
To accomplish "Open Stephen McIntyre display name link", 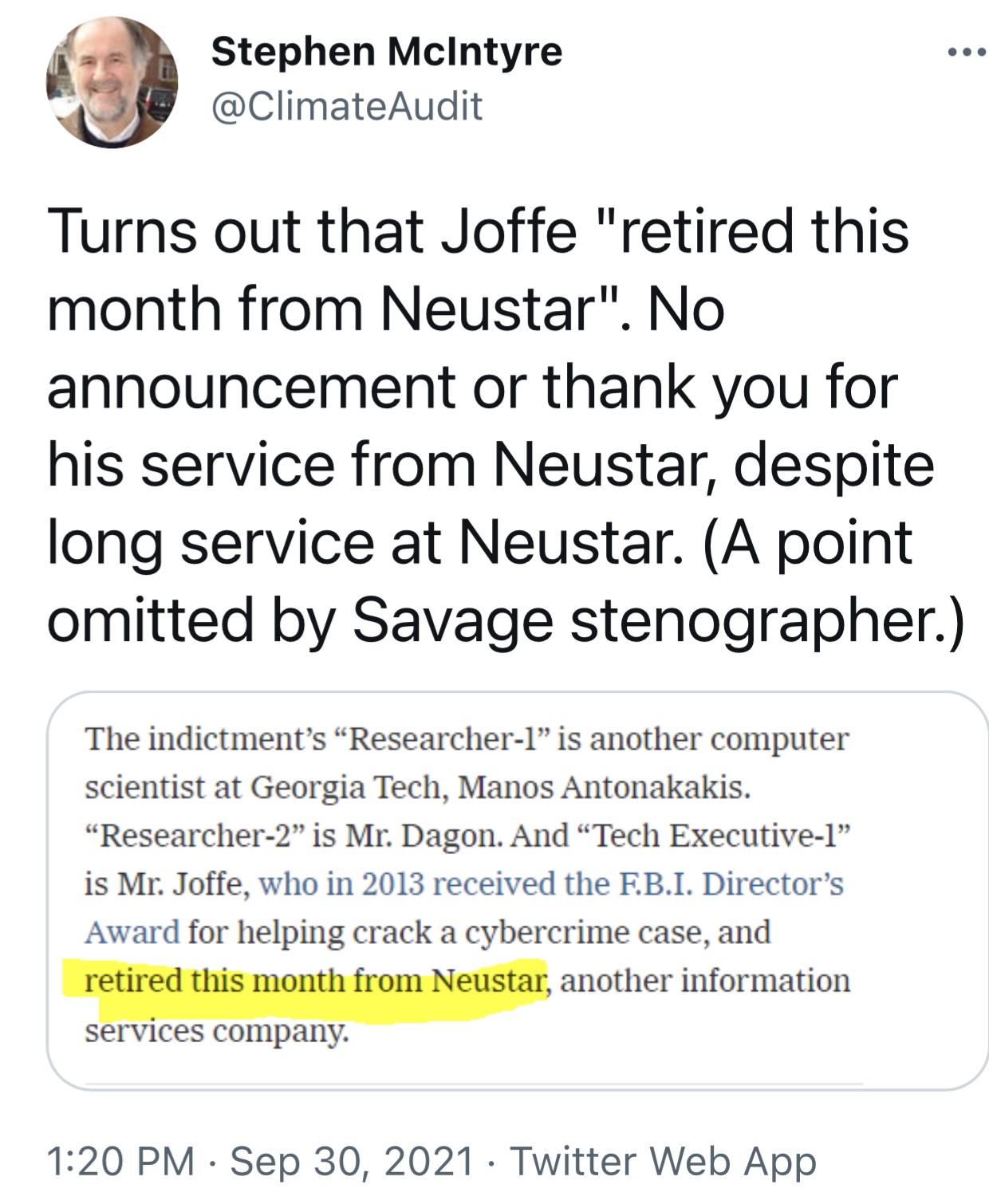I will (x=387, y=52).
